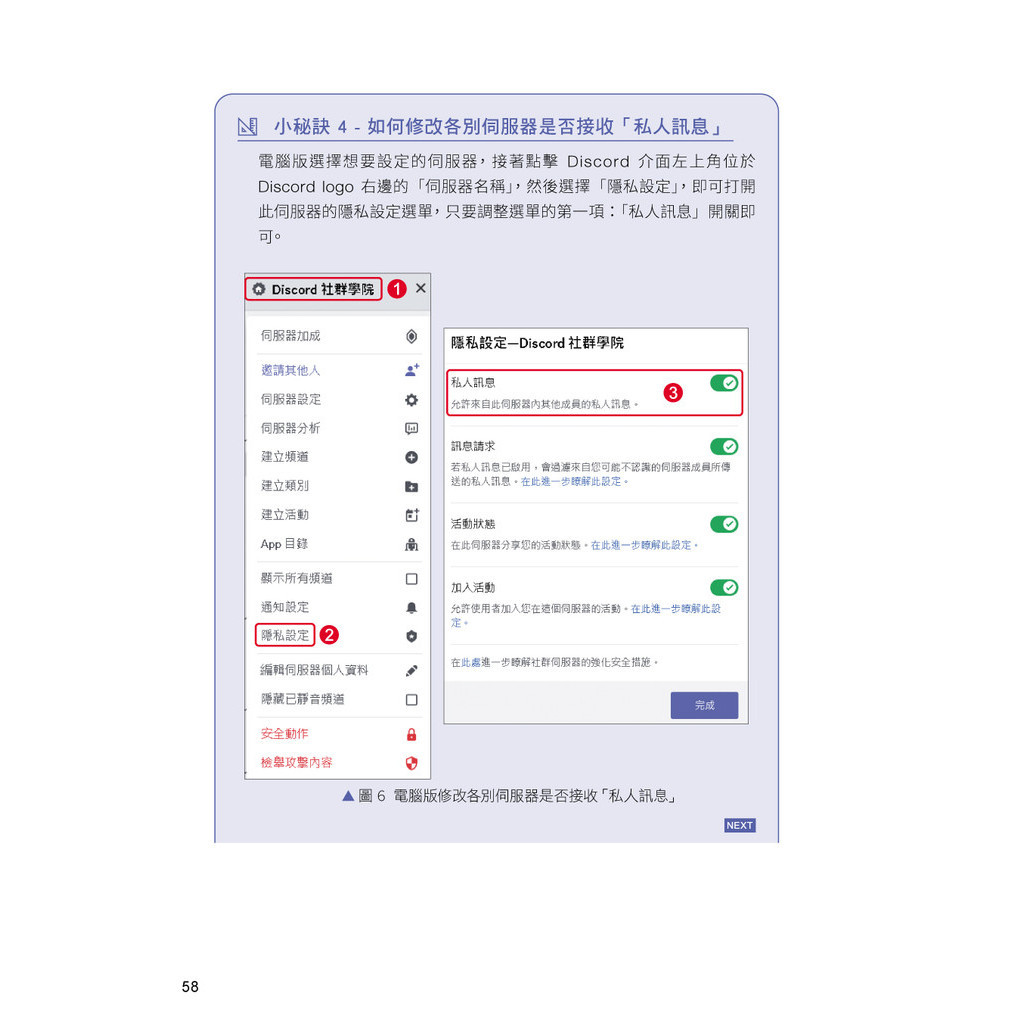Toggle the 私人訊息 switch
The width and height of the screenshot is (1024, 1024).
(724, 383)
